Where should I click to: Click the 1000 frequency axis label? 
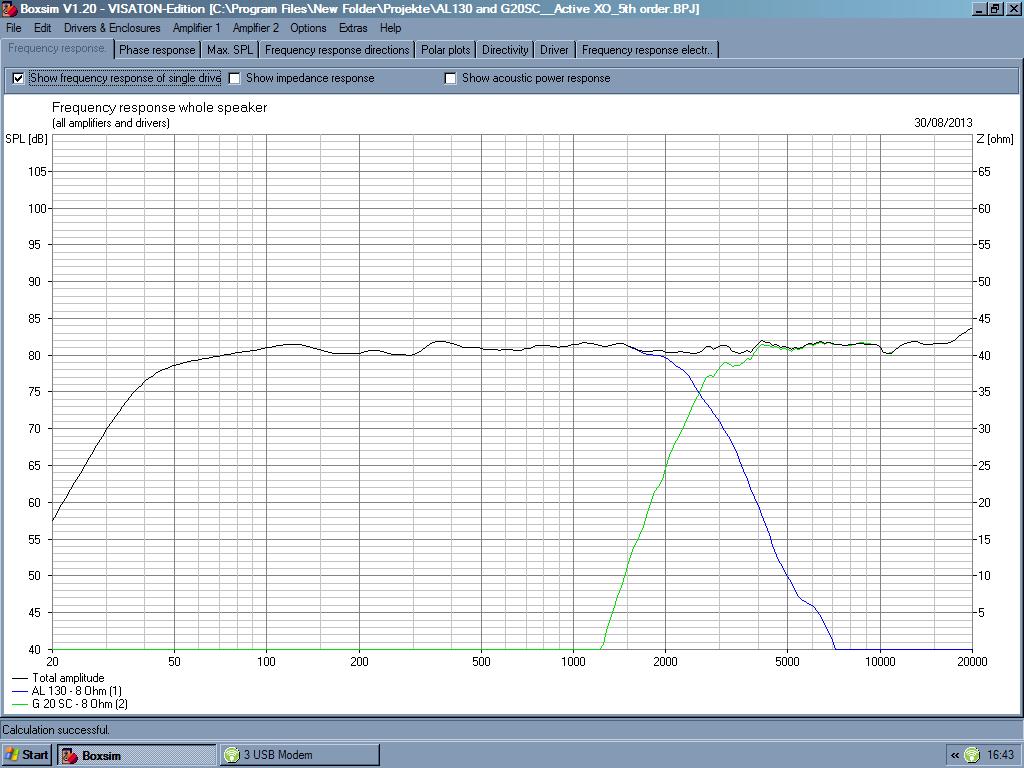[x=573, y=662]
